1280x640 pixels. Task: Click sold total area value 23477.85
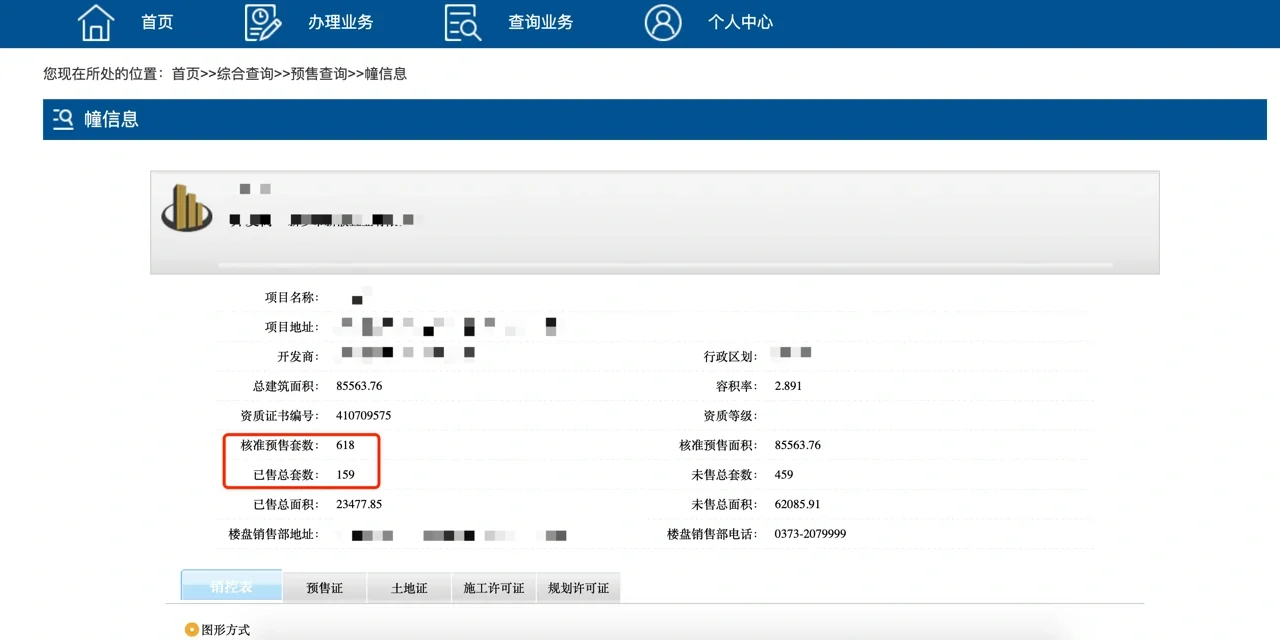[x=360, y=504]
